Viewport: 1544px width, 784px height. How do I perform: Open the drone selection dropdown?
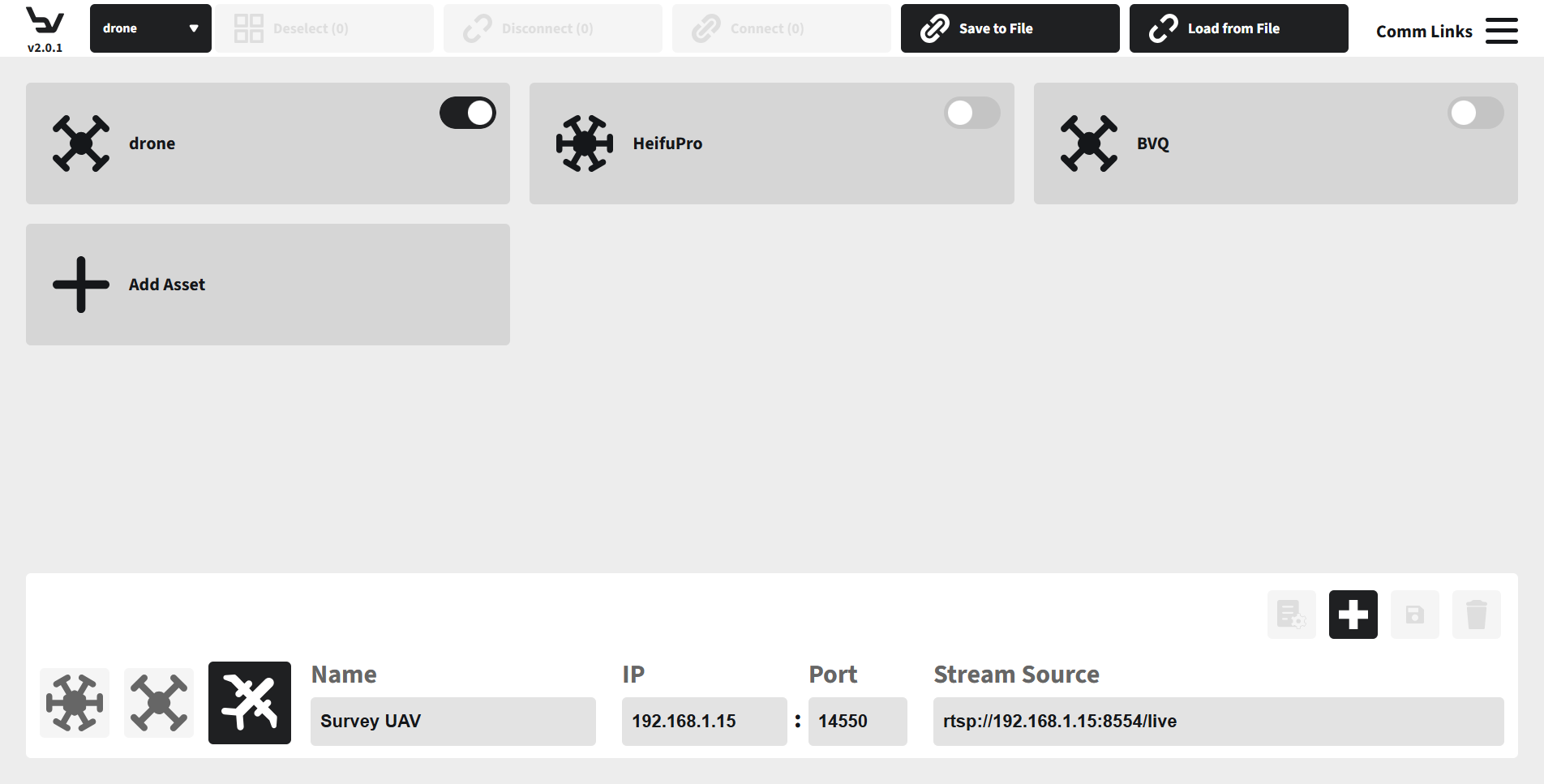(x=150, y=28)
